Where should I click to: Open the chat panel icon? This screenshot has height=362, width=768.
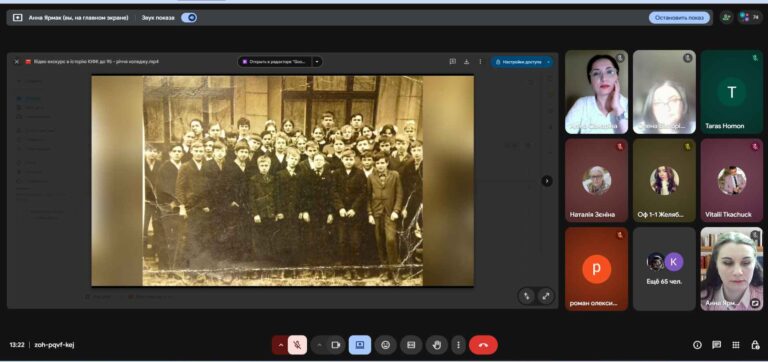tap(717, 345)
